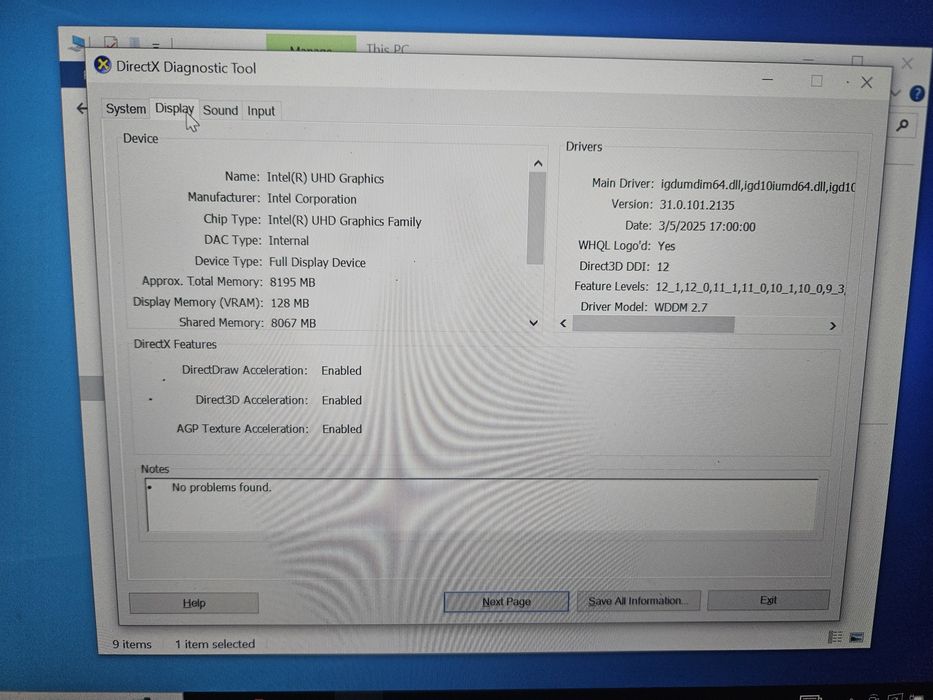Select 'Intel Corporation' manufacturer value

click(x=312, y=199)
